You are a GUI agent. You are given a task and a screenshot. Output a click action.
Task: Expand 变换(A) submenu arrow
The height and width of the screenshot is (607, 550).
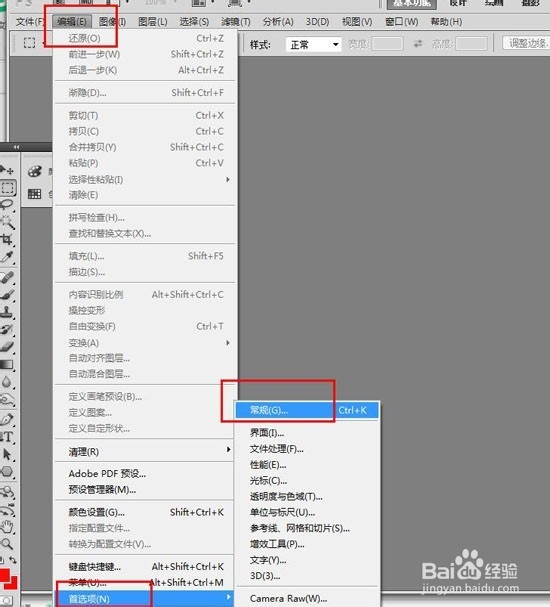pos(228,343)
